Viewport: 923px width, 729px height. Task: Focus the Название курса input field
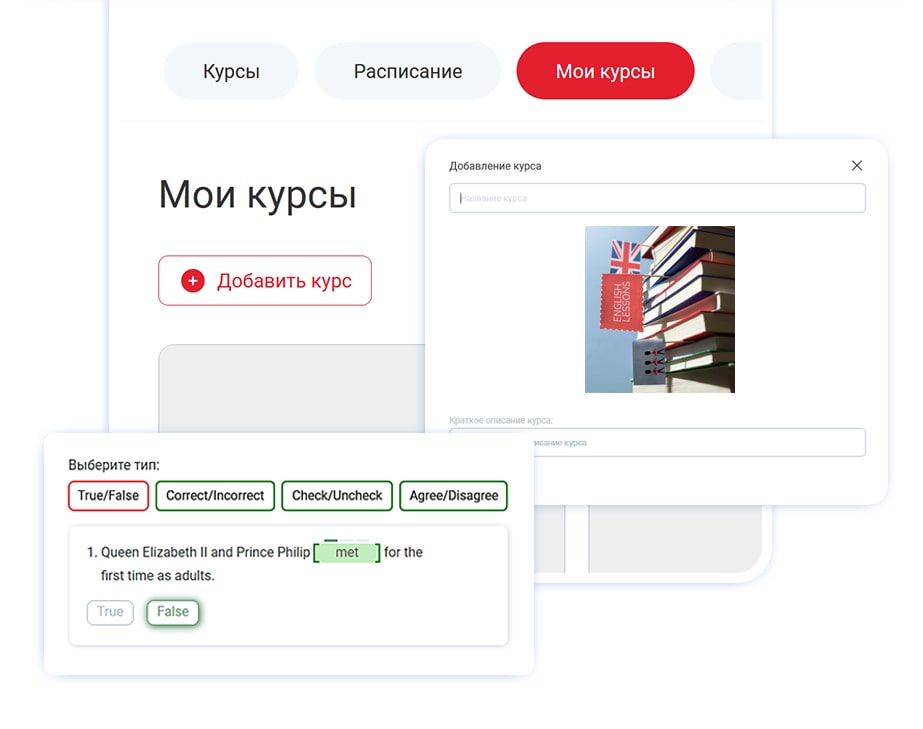click(x=657, y=198)
